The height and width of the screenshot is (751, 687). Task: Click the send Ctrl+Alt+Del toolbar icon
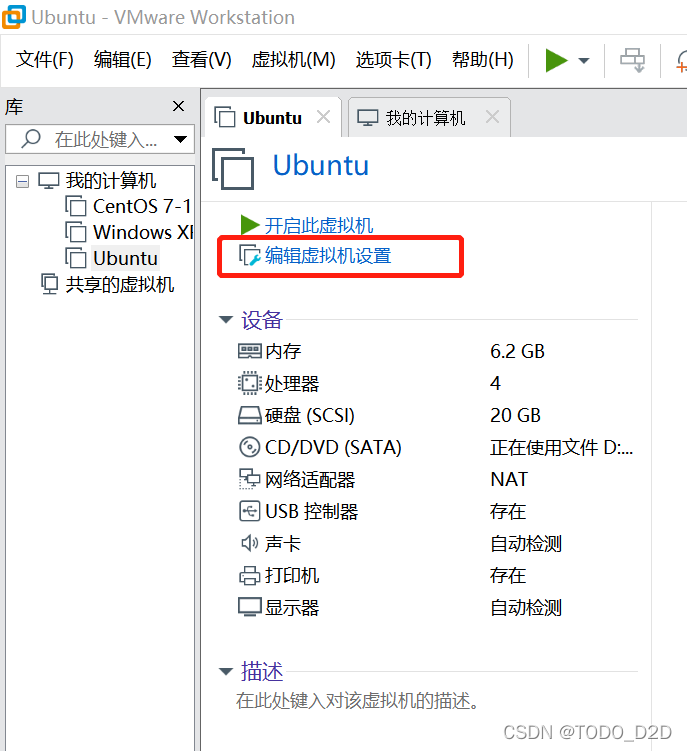pos(632,60)
